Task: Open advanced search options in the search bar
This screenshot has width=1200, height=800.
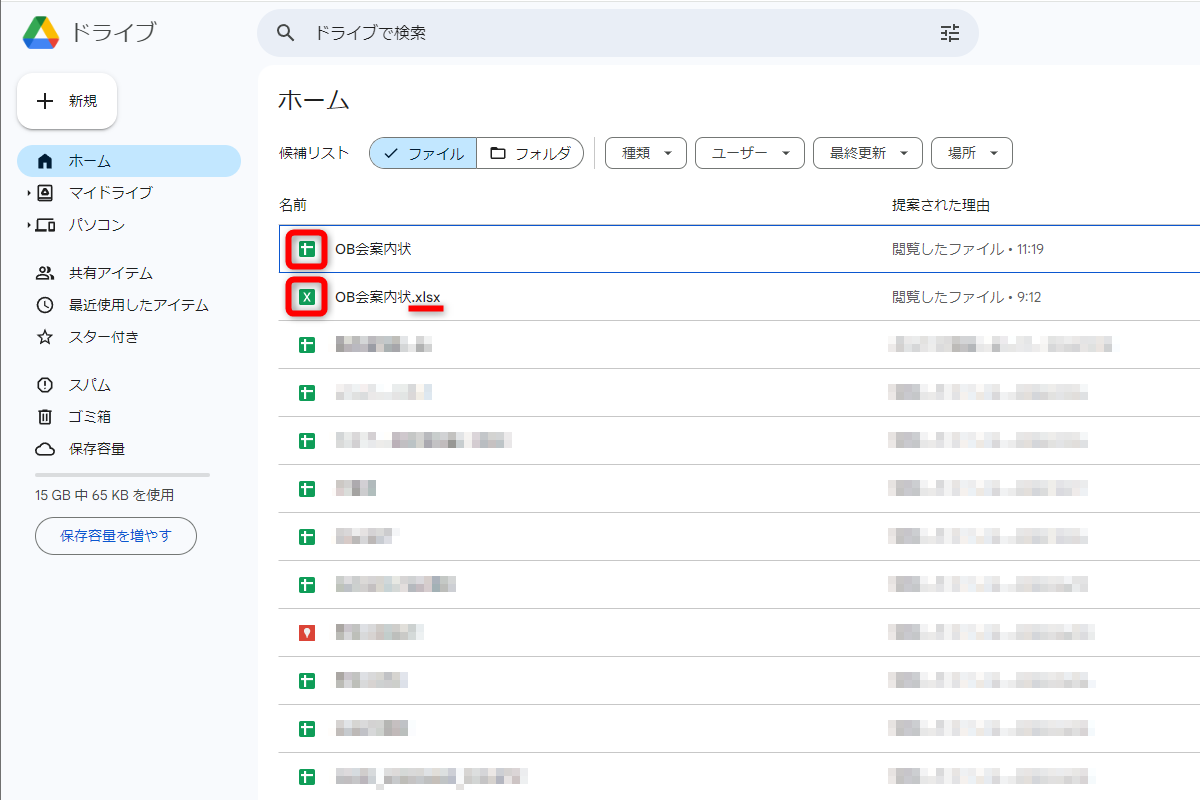Action: tap(949, 33)
